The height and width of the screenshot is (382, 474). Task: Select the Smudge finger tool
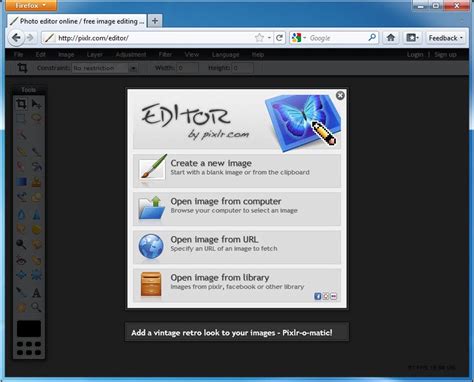coord(21,229)
